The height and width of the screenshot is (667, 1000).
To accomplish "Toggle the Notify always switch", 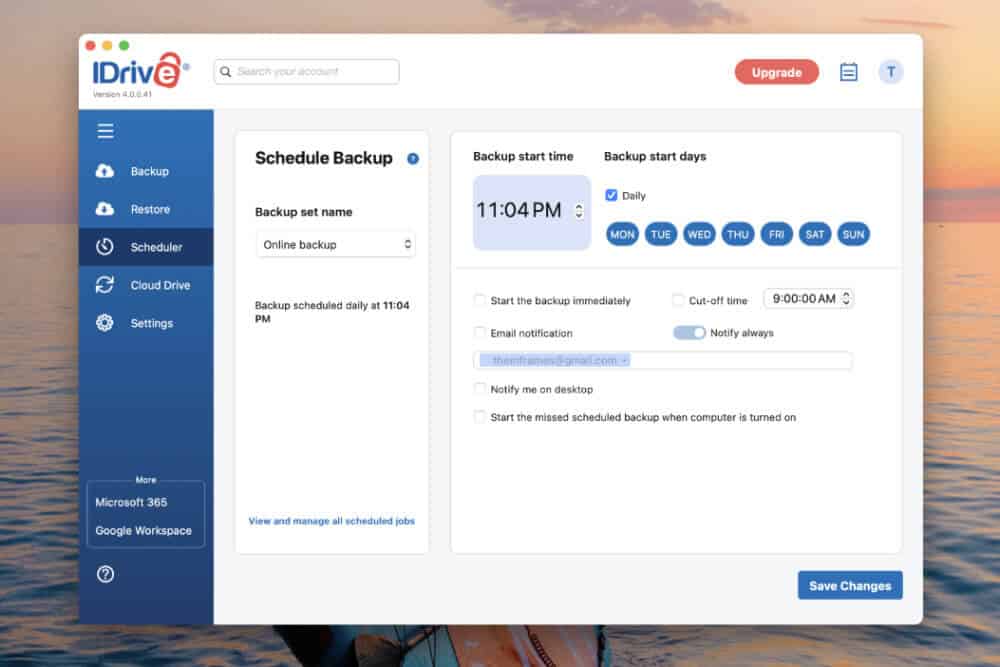I will [689, 333].
